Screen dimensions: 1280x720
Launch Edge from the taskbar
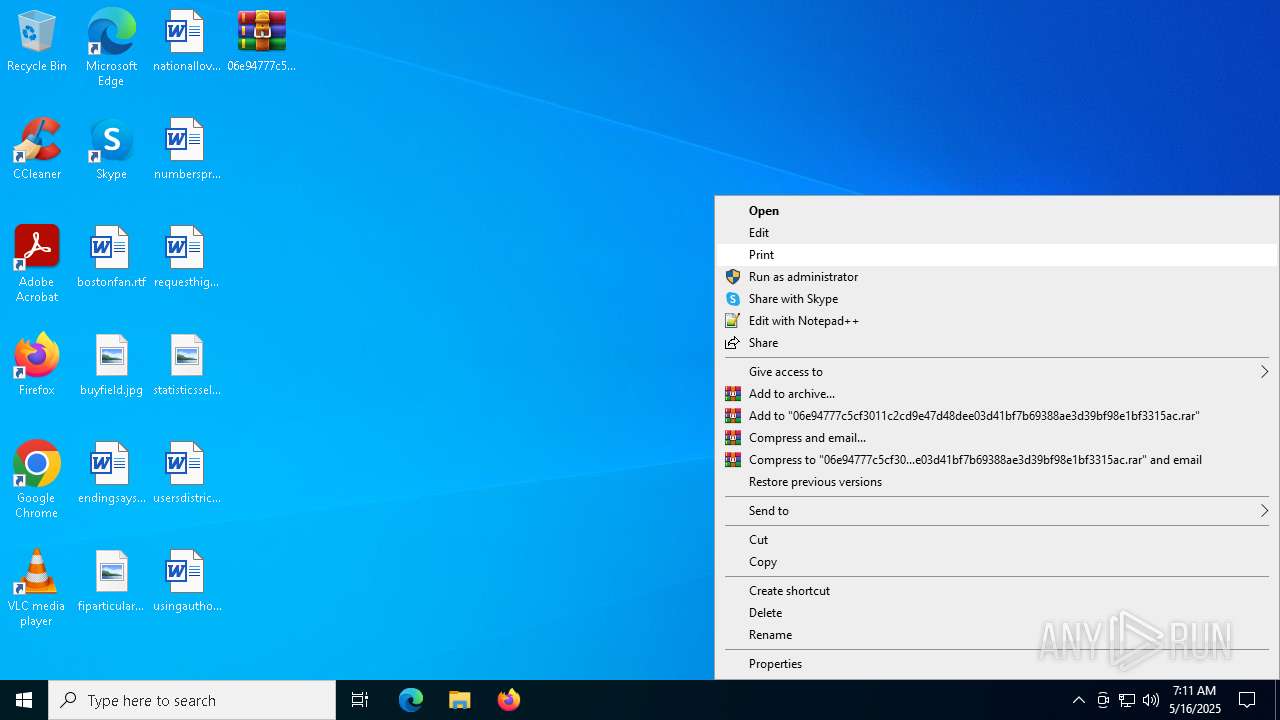tap(411, 700)
